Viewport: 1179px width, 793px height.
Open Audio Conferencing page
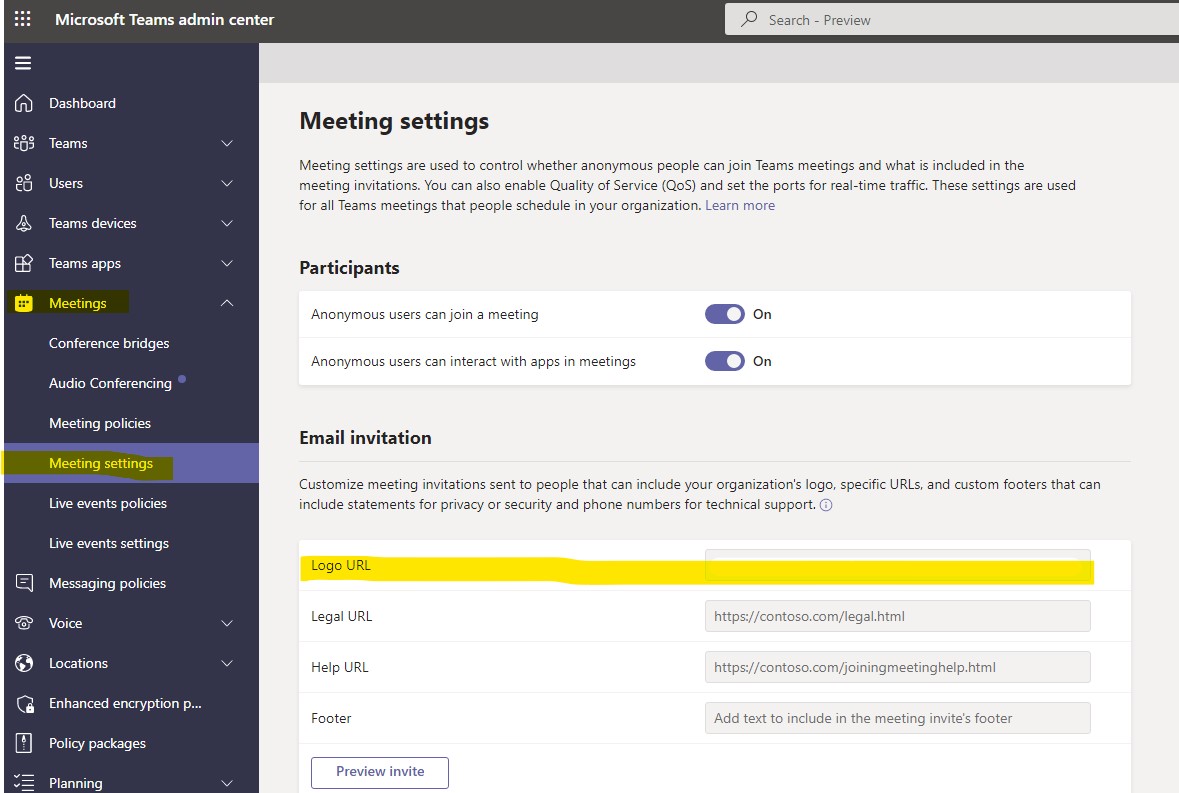tap(111, 383)
